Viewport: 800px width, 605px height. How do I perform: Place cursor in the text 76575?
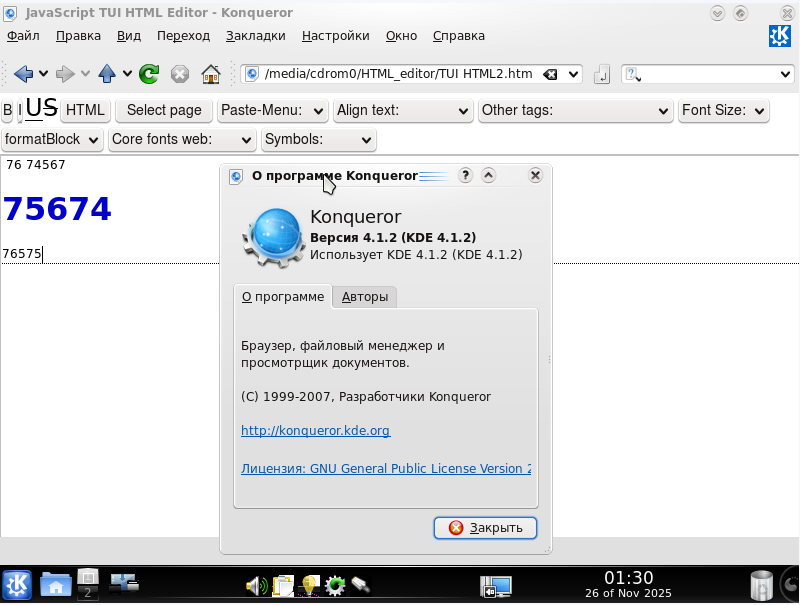point(21,254)
